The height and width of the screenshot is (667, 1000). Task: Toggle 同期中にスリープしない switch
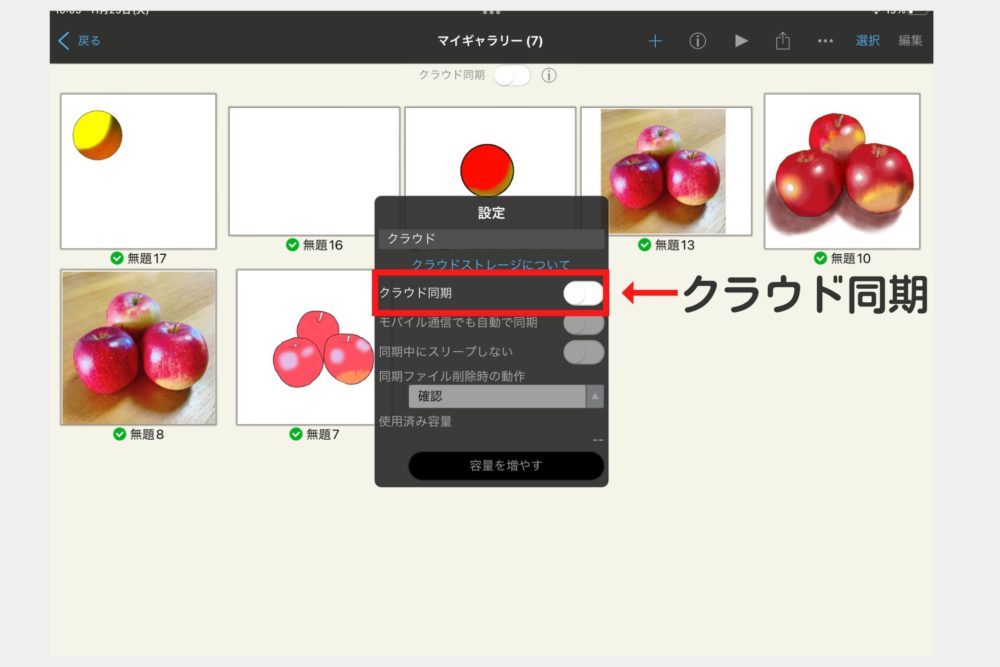pyautogui.click(x=583, y=352)
